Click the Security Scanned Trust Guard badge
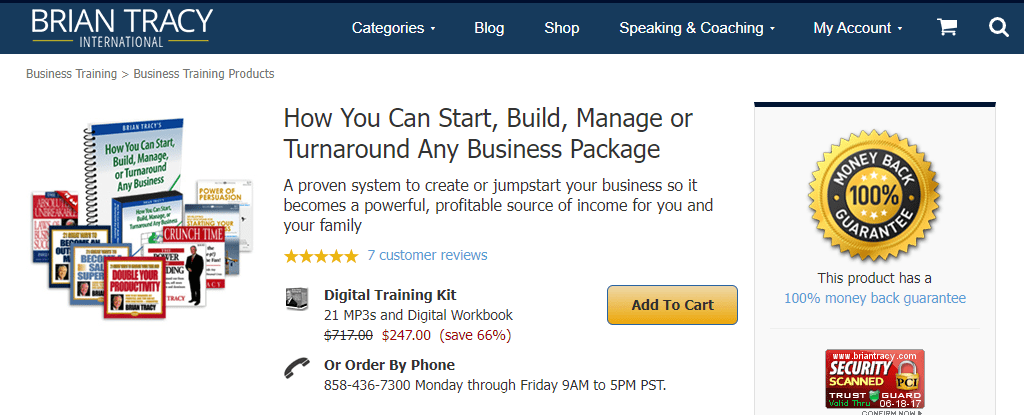This screenshot has height=415, width=1024. click(x=874, y=380)
